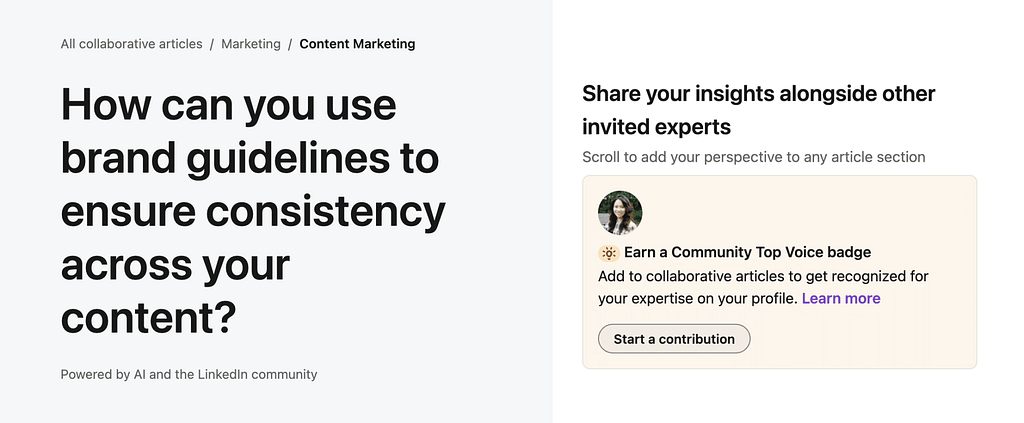Select the Content Marketing breadcrumb
The image size is (1024, 423).
click(x=357, y=44)
